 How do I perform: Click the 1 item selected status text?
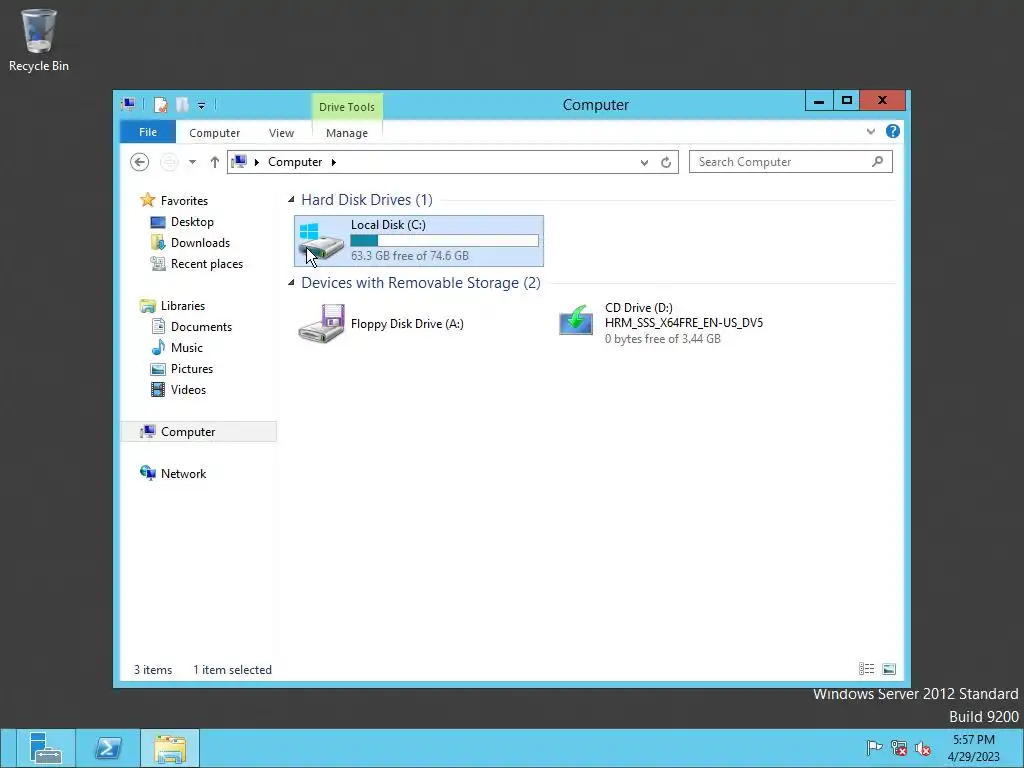pos(232,670)
